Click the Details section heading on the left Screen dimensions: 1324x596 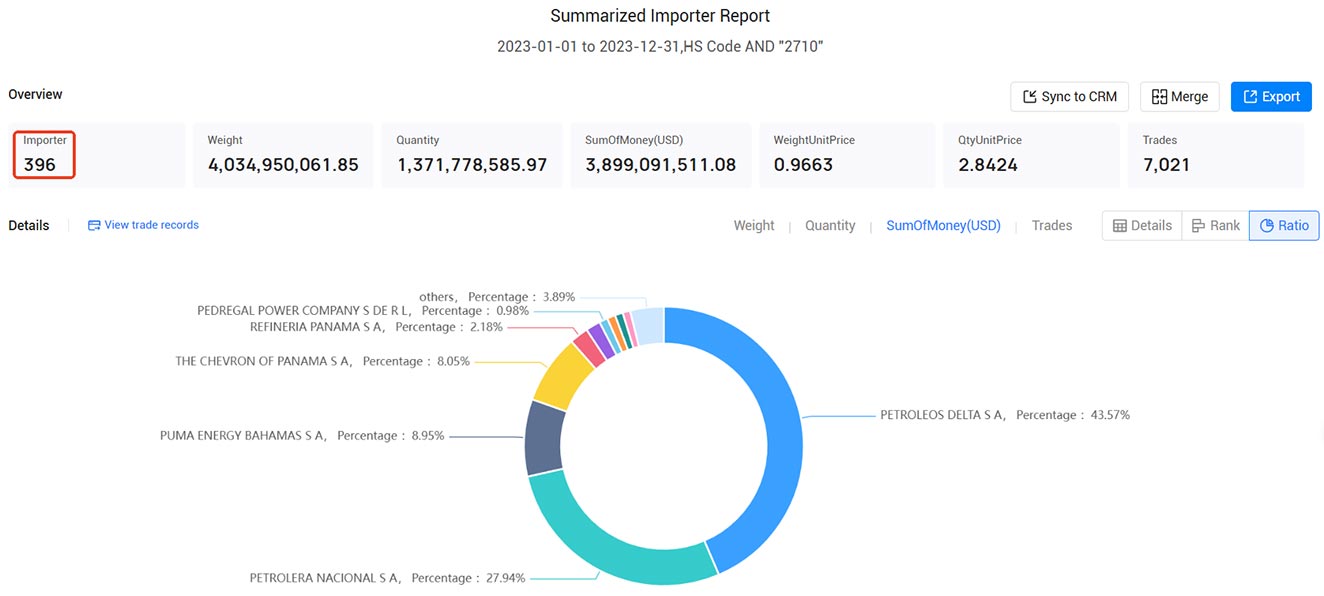[29, 226]
